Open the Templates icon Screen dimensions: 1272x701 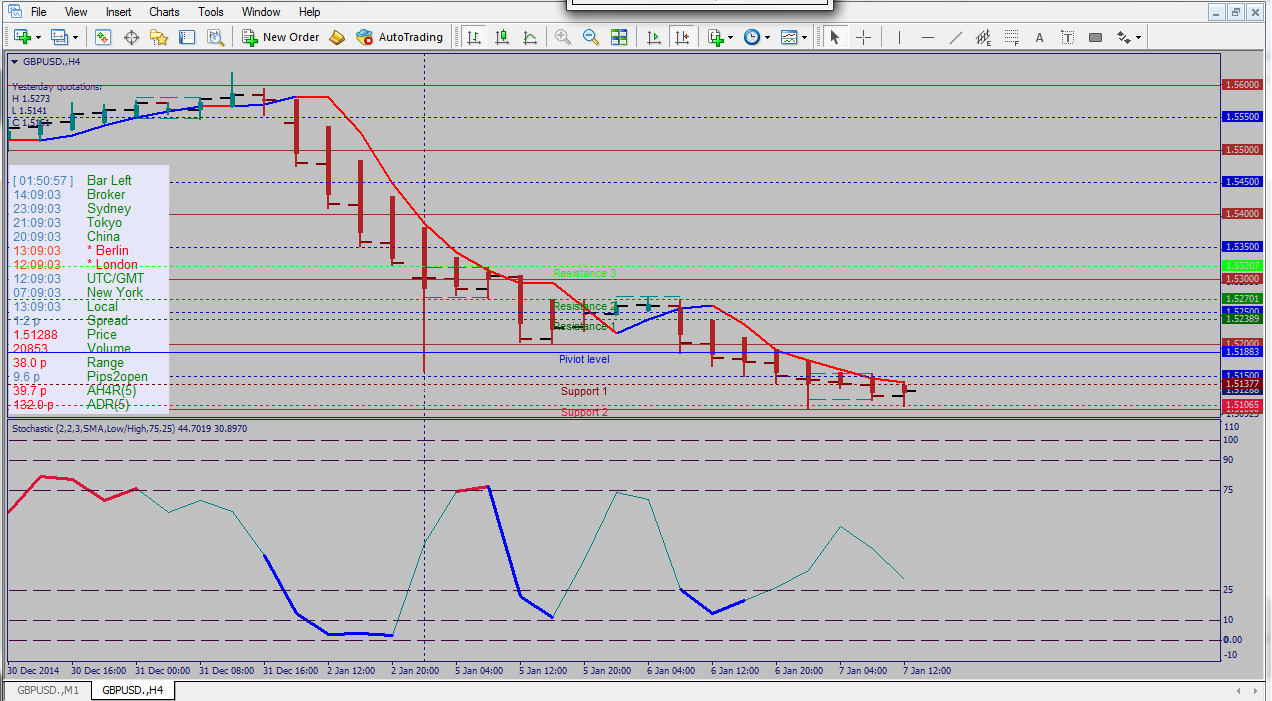point(789,37)
